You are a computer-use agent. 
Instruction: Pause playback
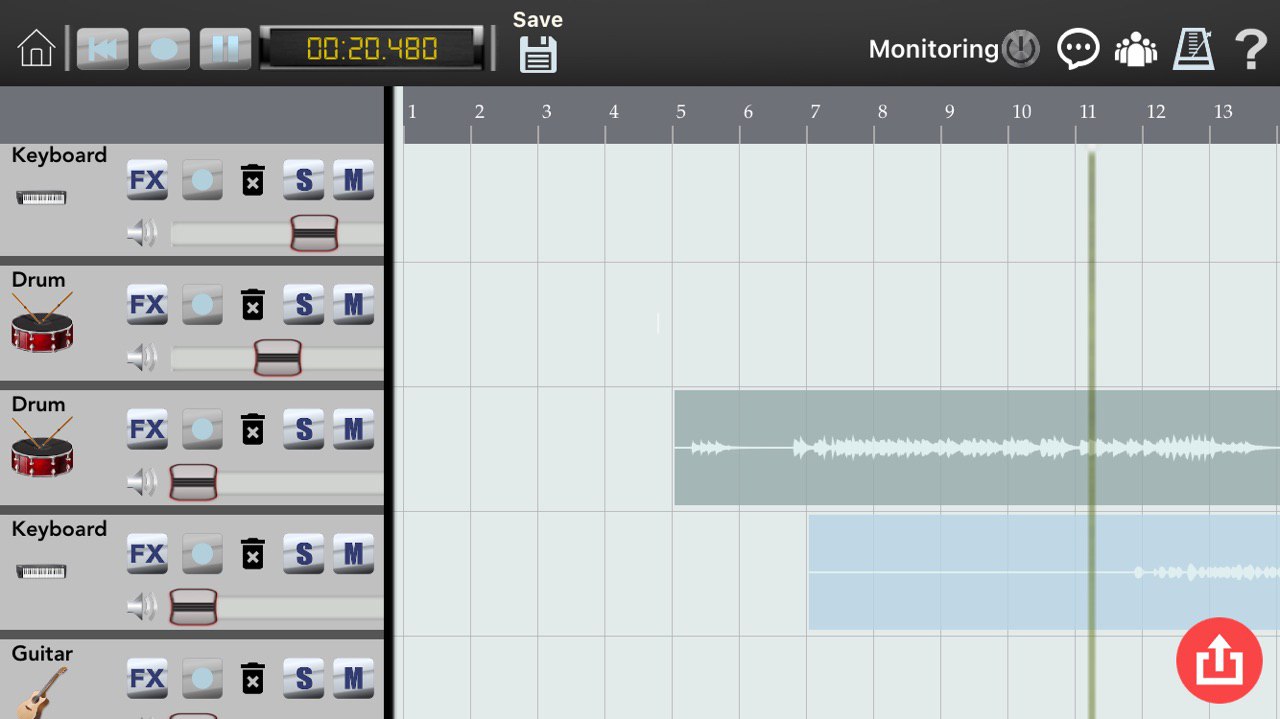click(225, 49)
